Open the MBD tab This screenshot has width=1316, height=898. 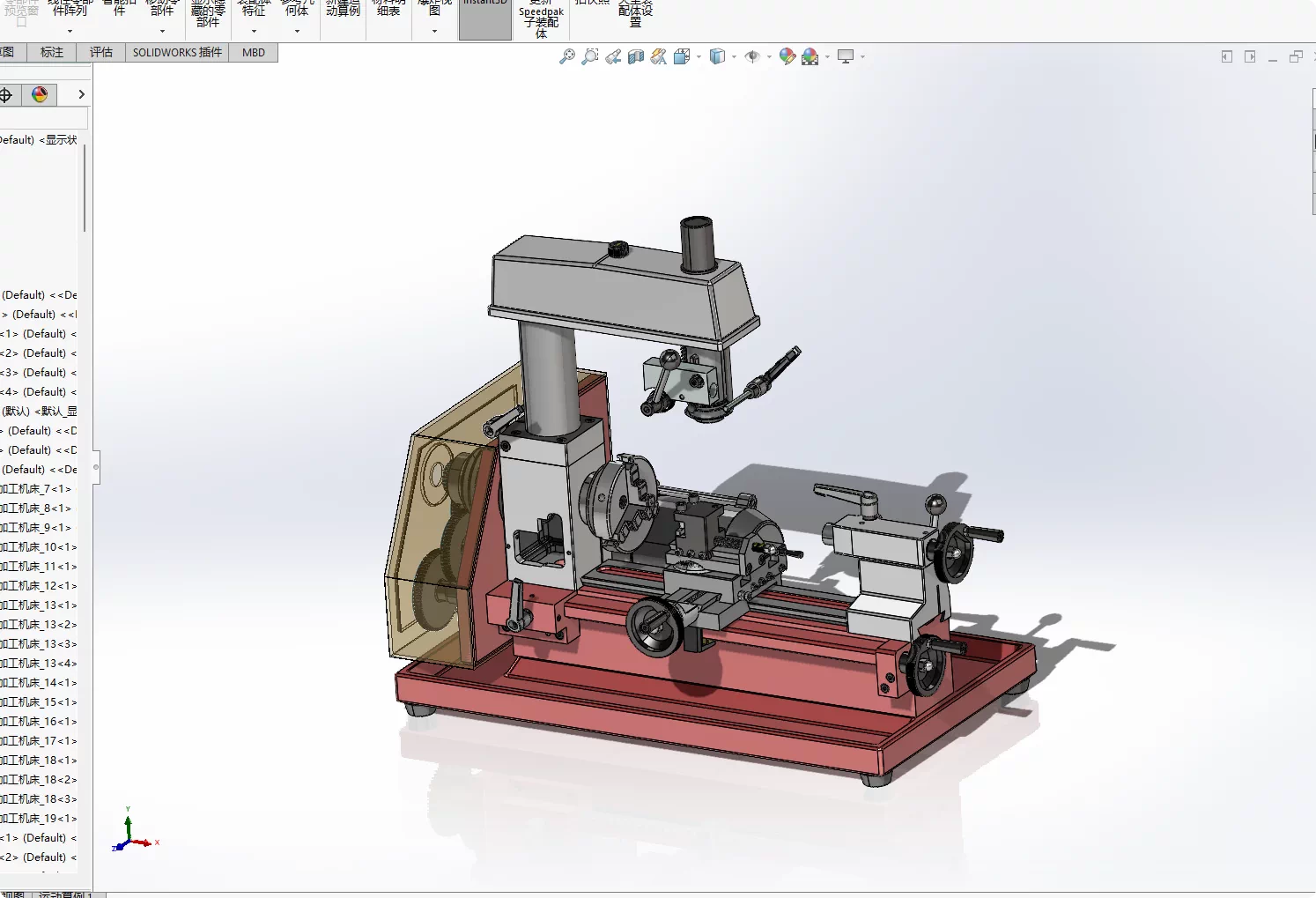[254, 53]
